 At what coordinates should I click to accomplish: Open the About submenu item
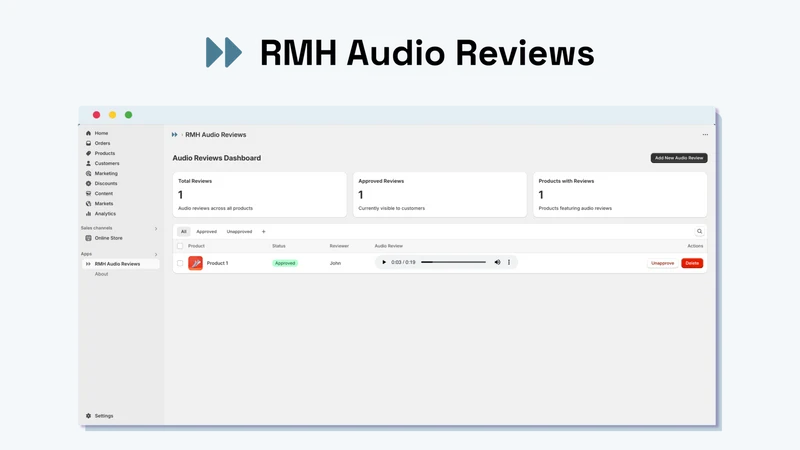coord(102,274)
